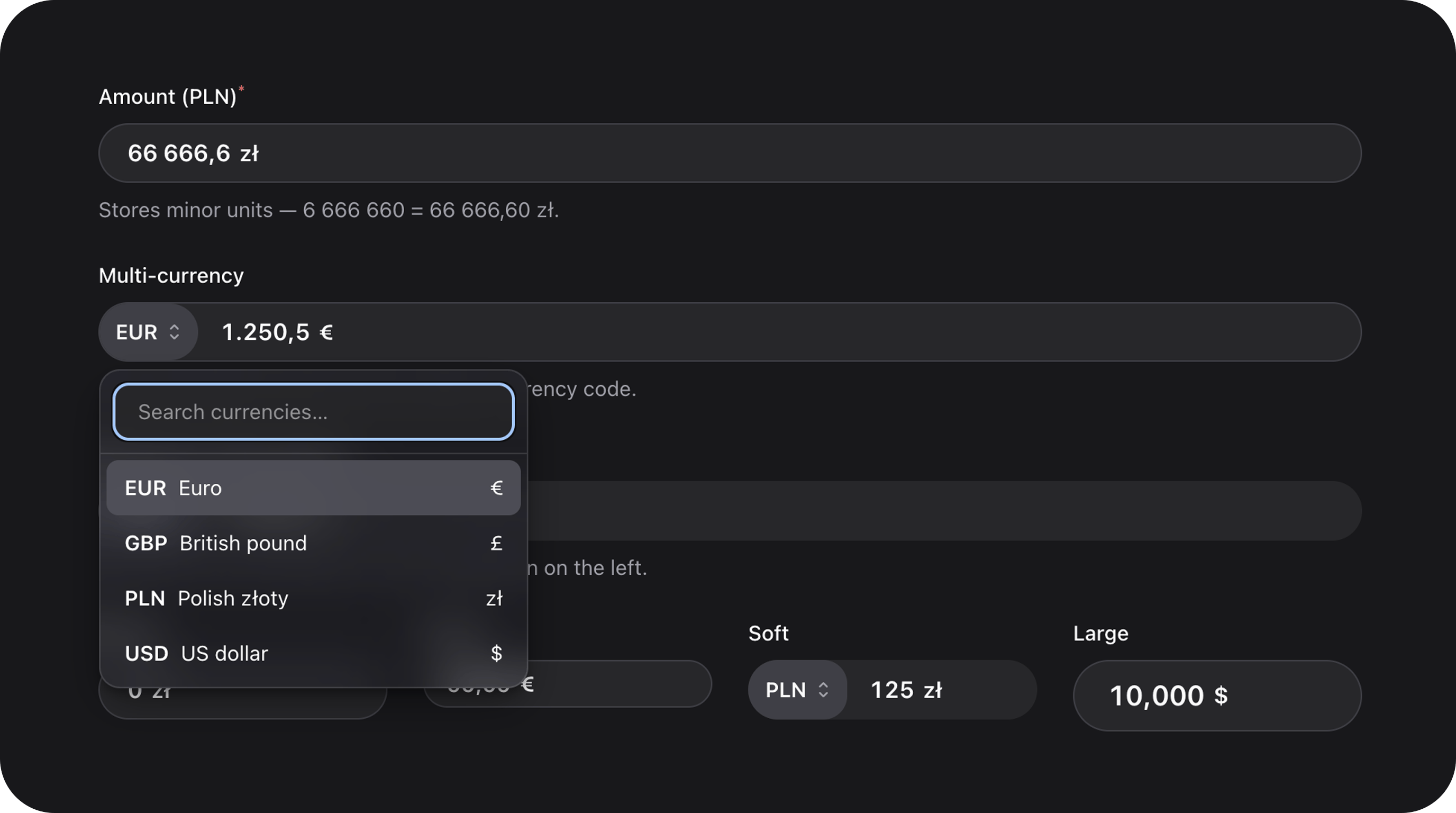Select EUR Euro from the list

click(314, 487)
